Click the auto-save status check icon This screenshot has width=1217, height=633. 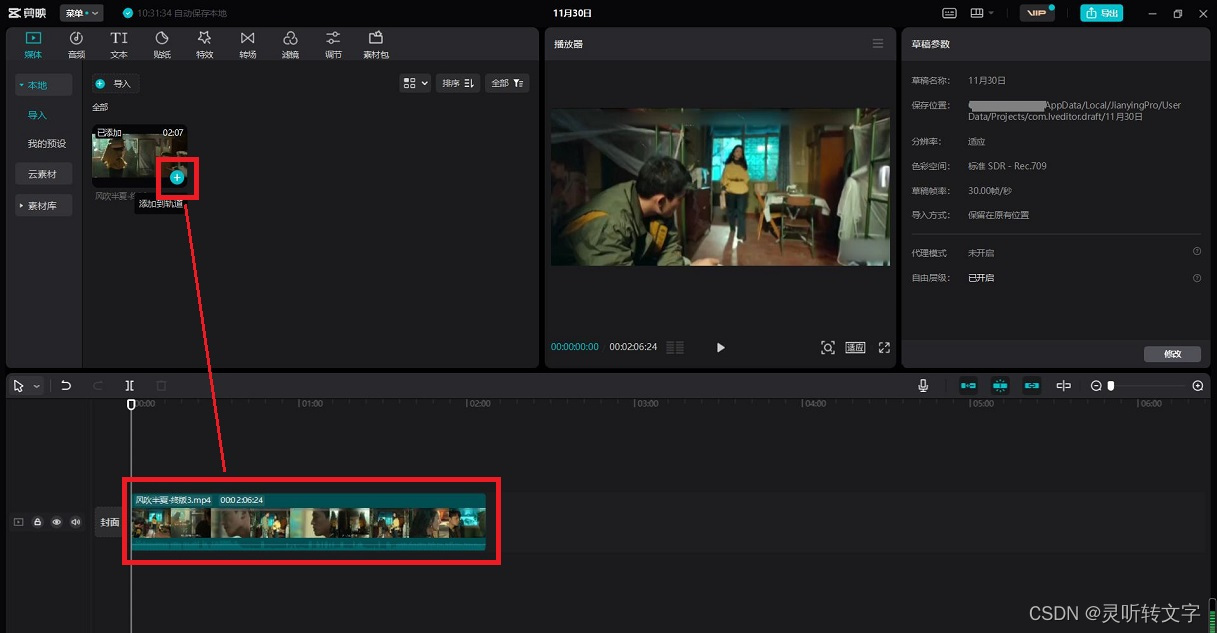coord(127,13)
